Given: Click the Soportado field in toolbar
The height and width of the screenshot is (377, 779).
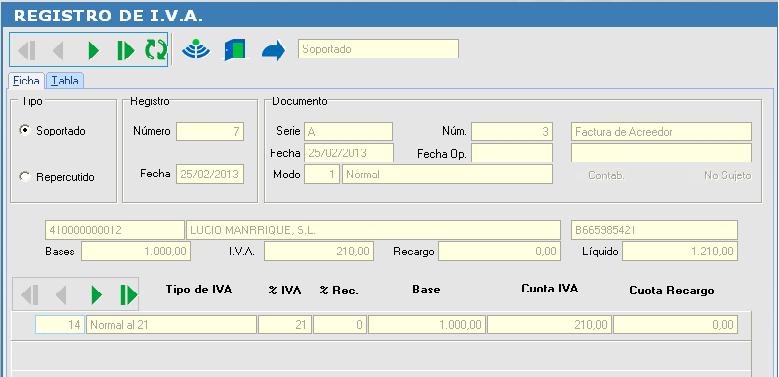Looking at the screenshot, I should click(x=378, y=49).
